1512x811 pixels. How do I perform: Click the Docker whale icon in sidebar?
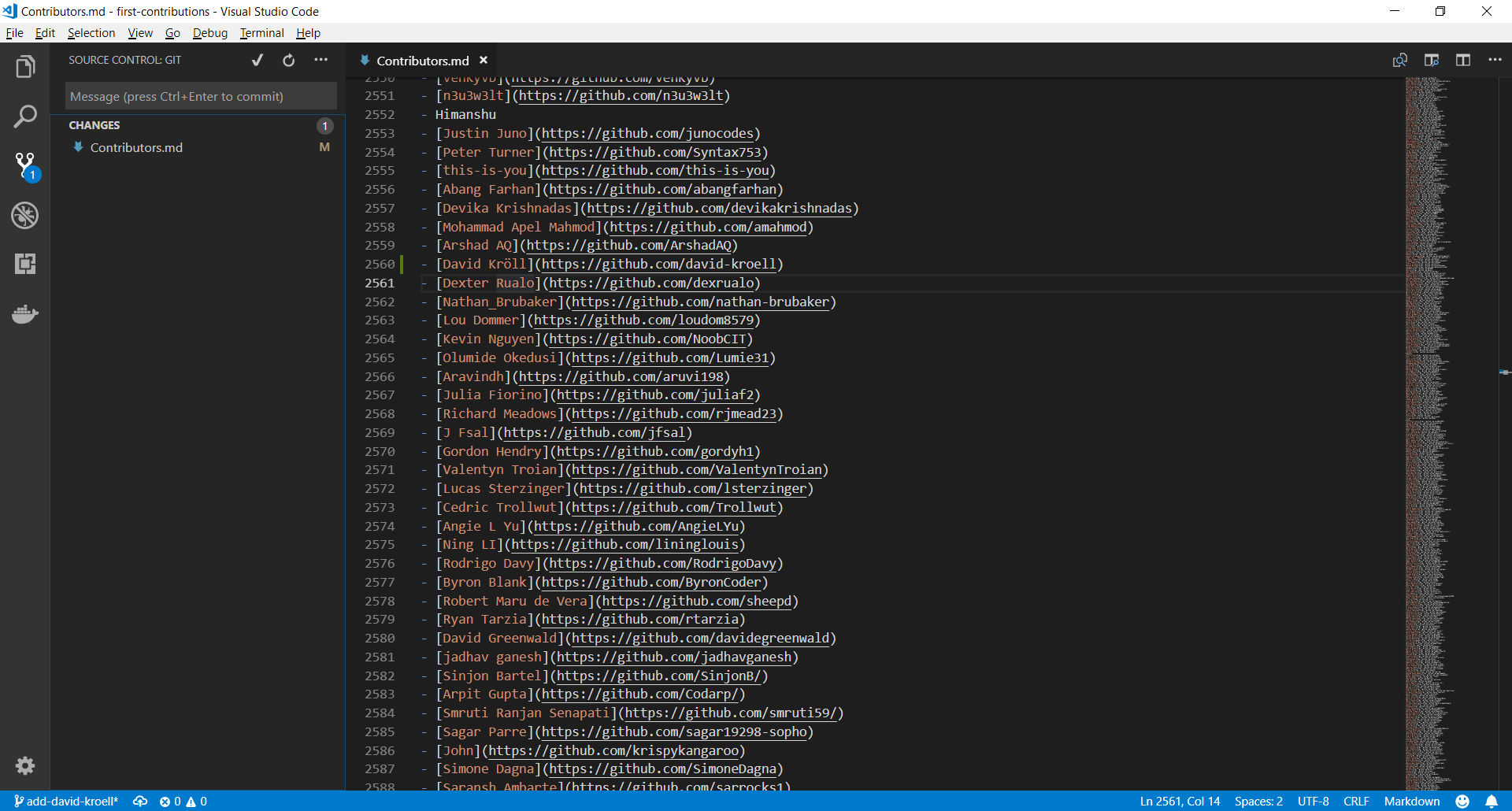point(25,313)
